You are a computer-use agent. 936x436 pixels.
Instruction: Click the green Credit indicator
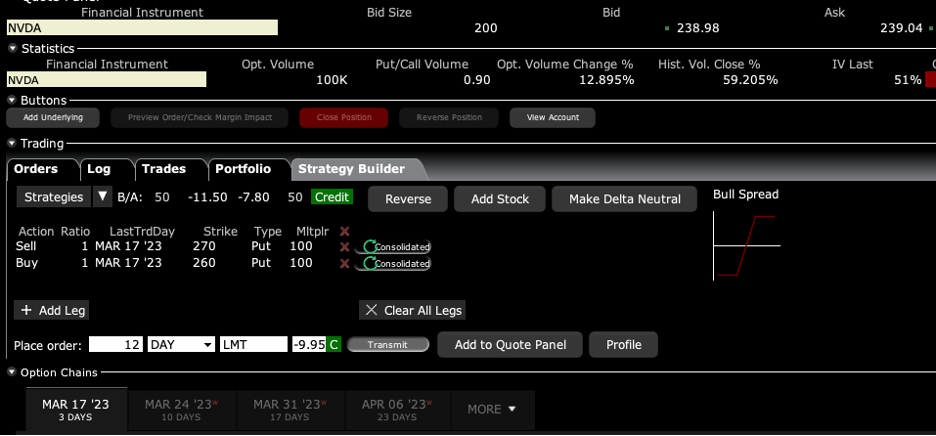click(331, 197)
